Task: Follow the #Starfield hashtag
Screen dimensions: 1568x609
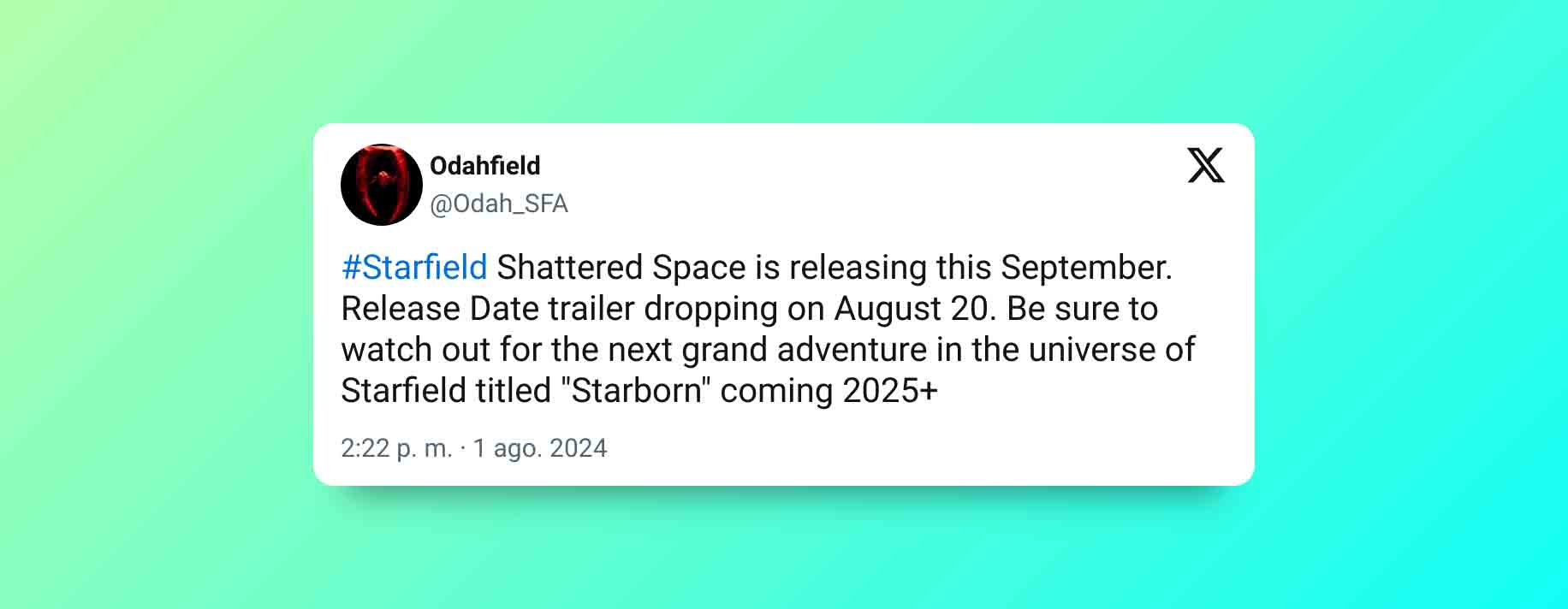Action: pyautogui.click(x=414, y=268)
